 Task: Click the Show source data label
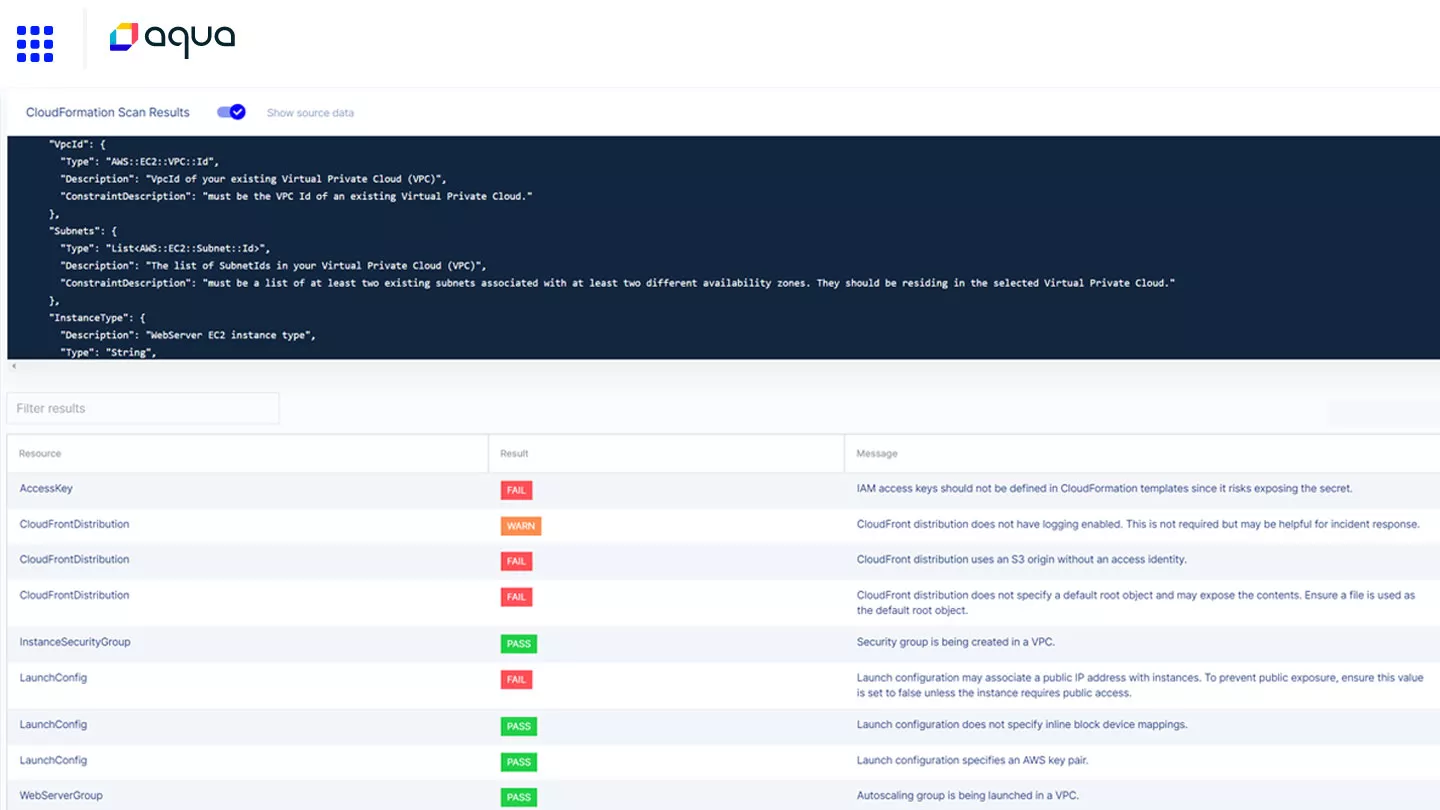[310, 113]
